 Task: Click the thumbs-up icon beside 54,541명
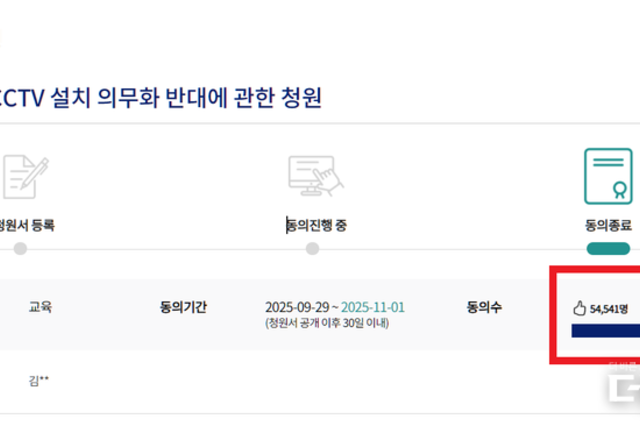[x=578, y=309]
